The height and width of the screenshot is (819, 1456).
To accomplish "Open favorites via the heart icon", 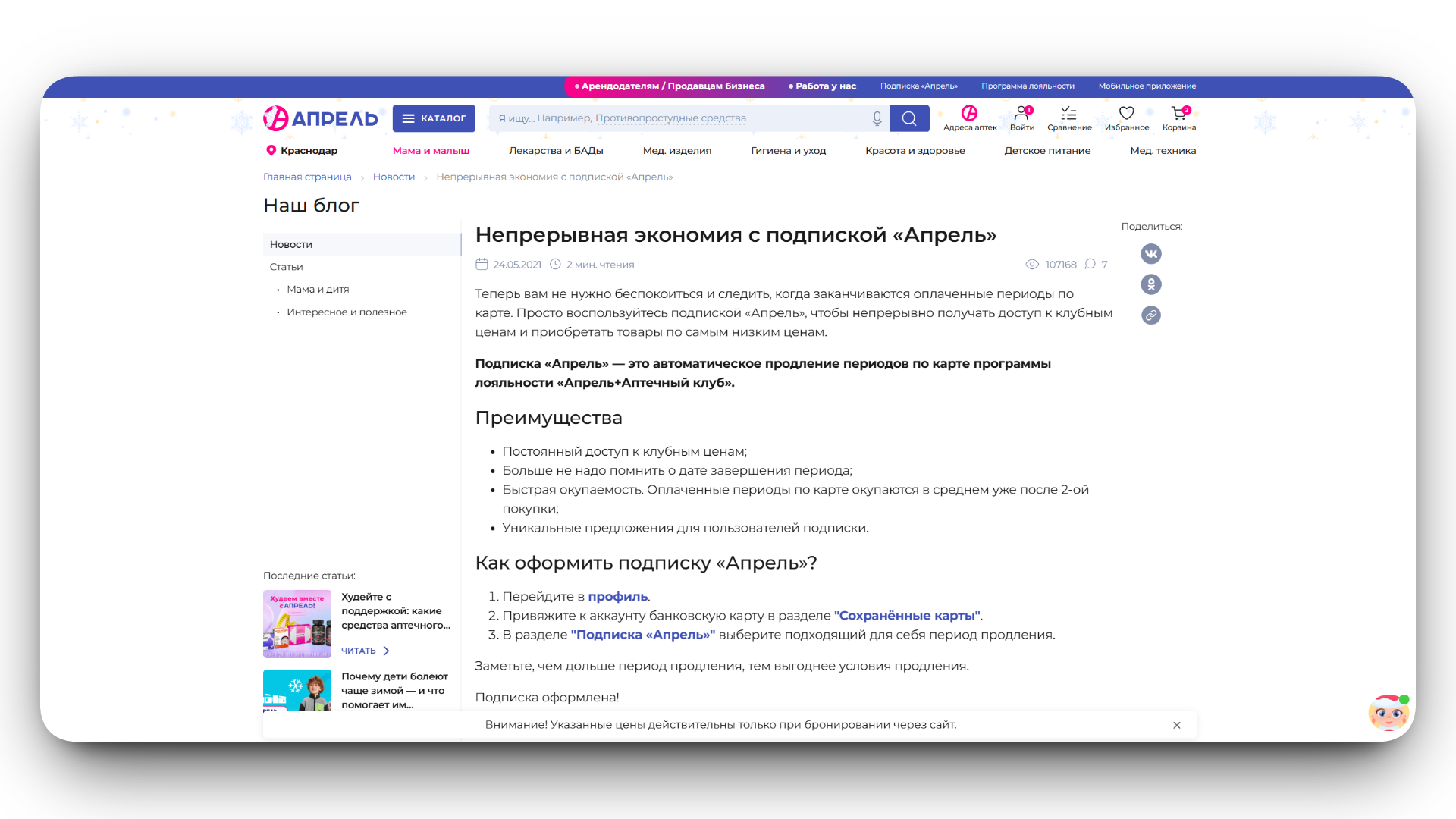I will 1126,118.
